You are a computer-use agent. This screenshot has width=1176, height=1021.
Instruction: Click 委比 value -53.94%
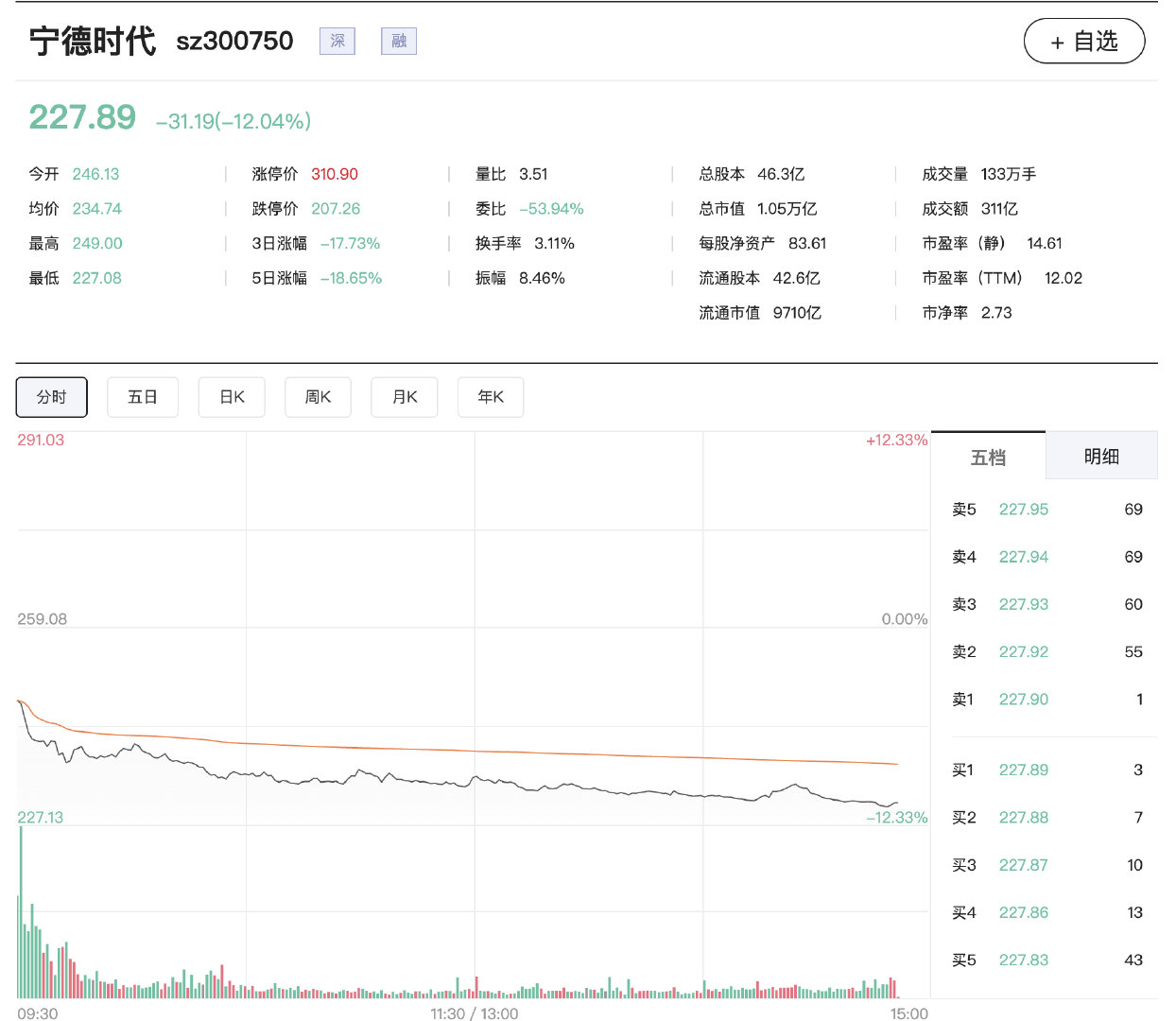[x=551, y=209]
